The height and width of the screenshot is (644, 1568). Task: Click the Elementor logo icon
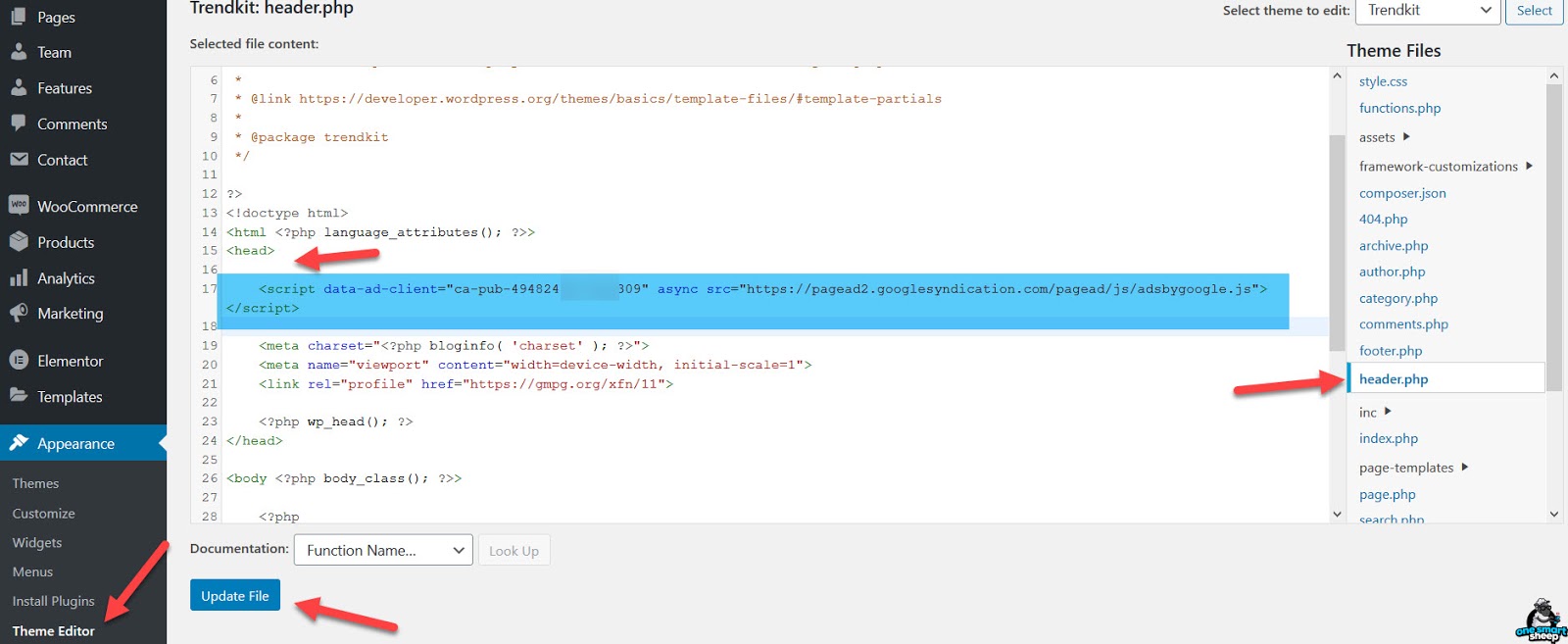tap(19, 360)
